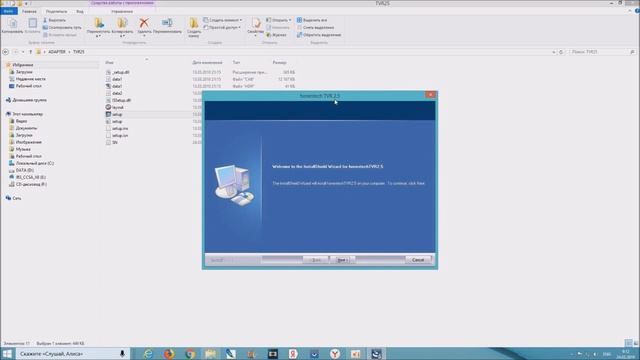Viewport: 640px width, 360px height.
Task: Select Избранное in the navigation pane
Action: coord(23,65)
